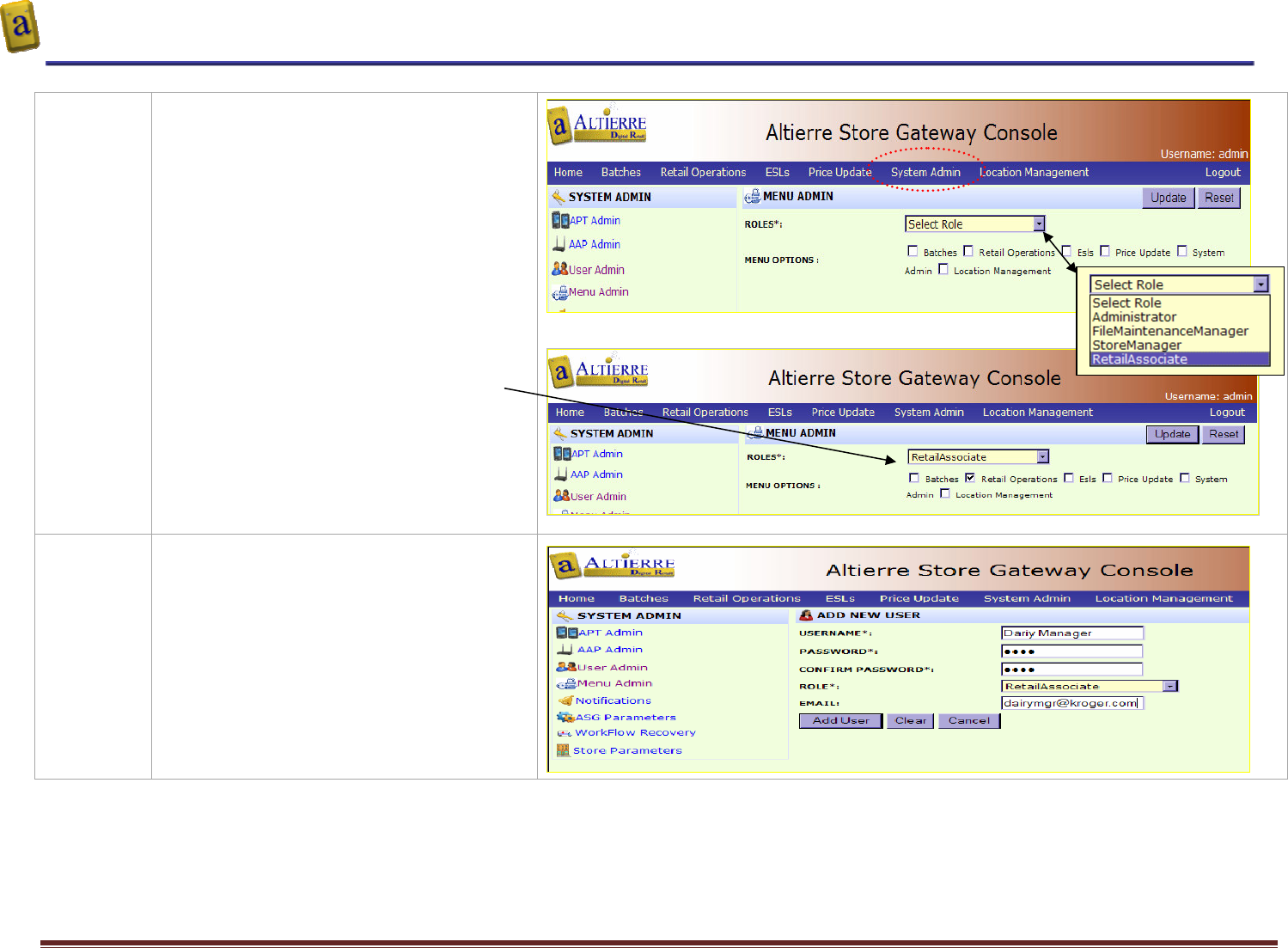Click the APT Admin icon in the top Menu Admin screen
This screenshot has height=948, width=1288.
coord(560,220)
